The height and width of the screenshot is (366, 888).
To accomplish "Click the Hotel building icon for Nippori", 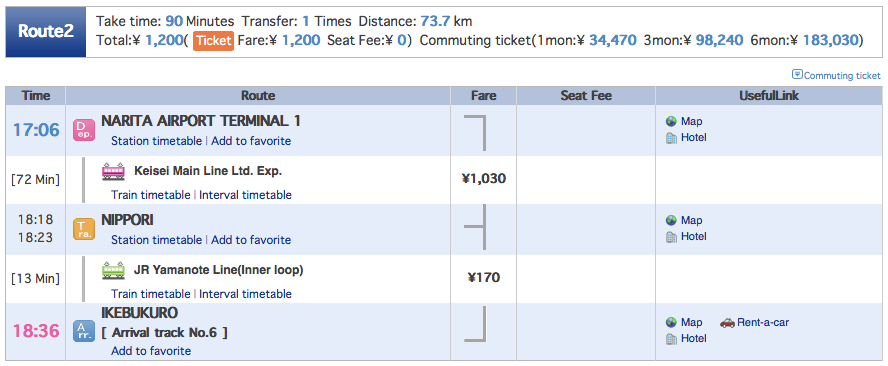I will tap(672, 236).
